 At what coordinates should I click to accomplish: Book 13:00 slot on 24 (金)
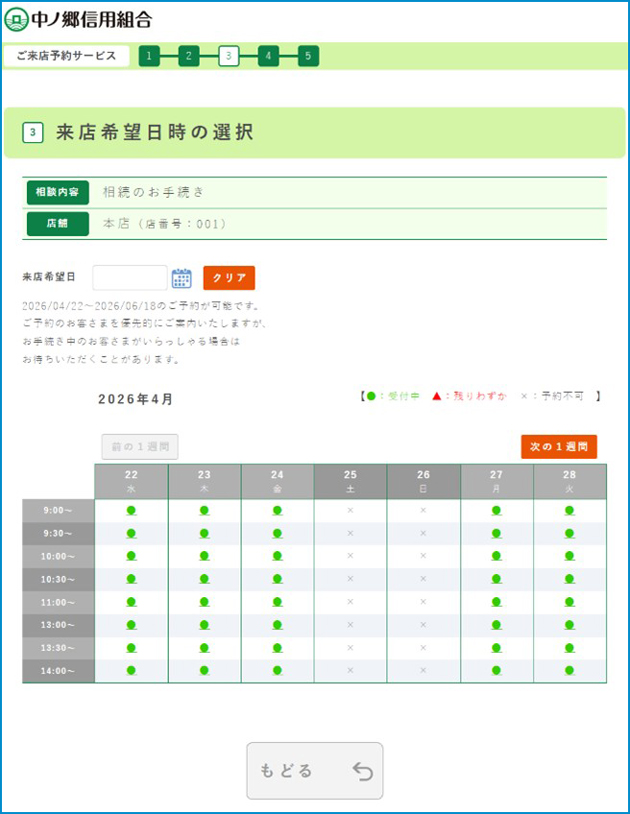(278, 625)
